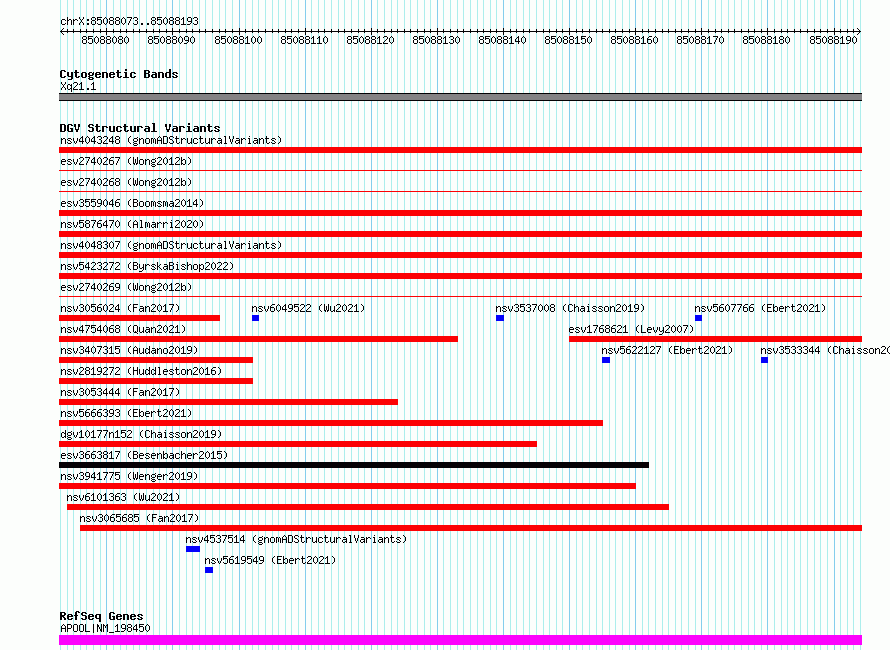Select esv3559046 (Boomsma2014) entry
Viewport: 890px width, 650px height.
coord(132,203)
